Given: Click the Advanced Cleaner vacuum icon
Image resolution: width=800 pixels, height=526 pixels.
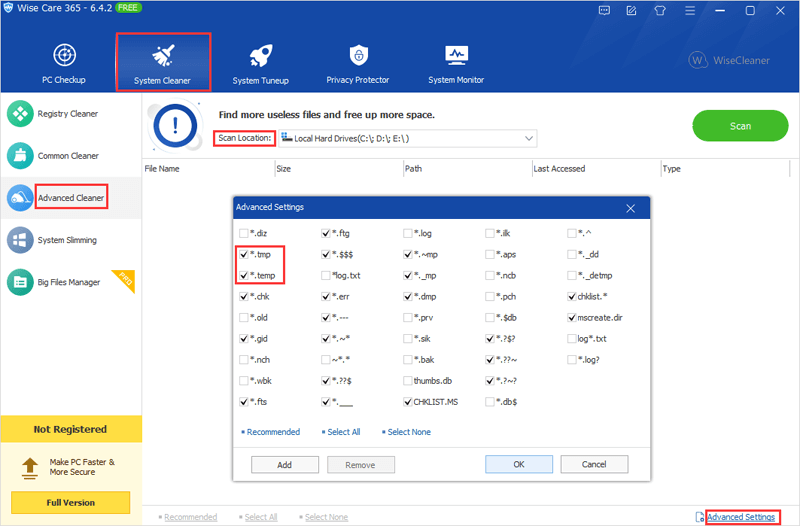Looking at the screenshot, I should pyautogui.click(x=20, y=197).
